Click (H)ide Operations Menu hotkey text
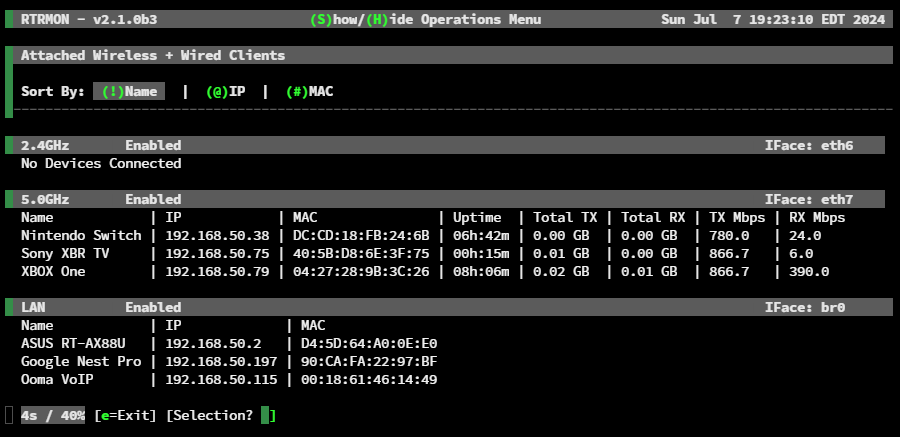The height and width of the screenshot is (437, 900). 389,20
